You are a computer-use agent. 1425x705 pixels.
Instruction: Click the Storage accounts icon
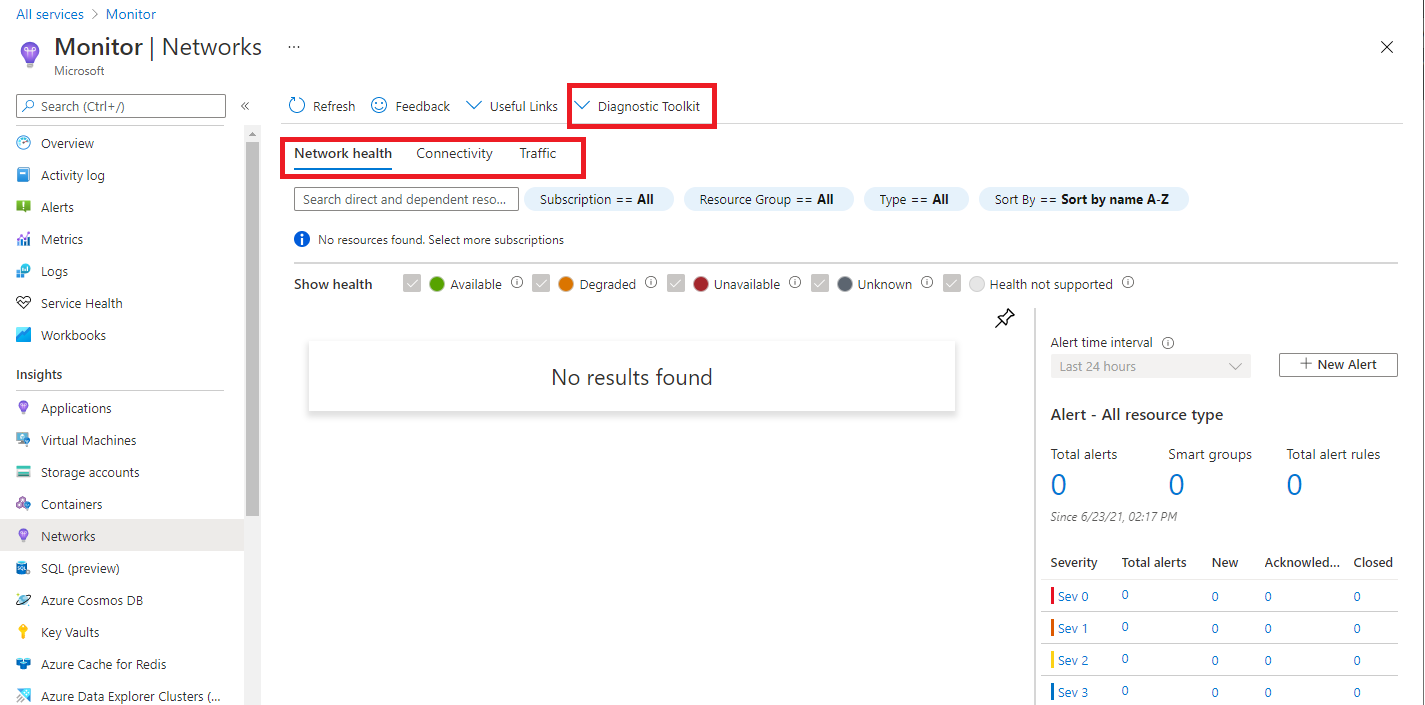[x=24, y=472]
